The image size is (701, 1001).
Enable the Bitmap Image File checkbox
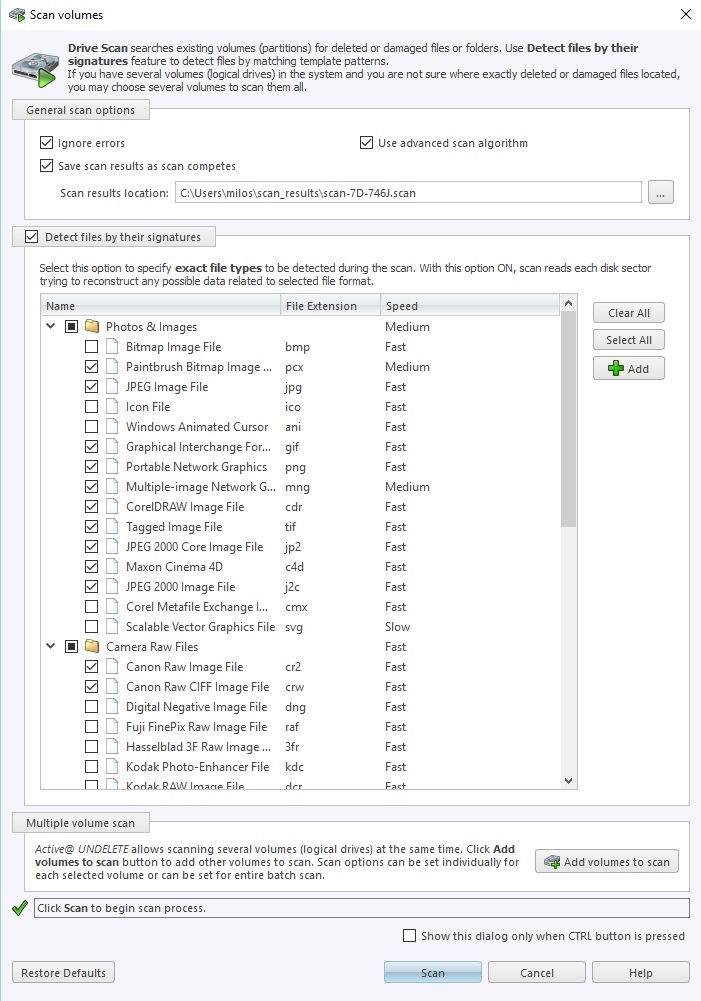coord(91,347)
